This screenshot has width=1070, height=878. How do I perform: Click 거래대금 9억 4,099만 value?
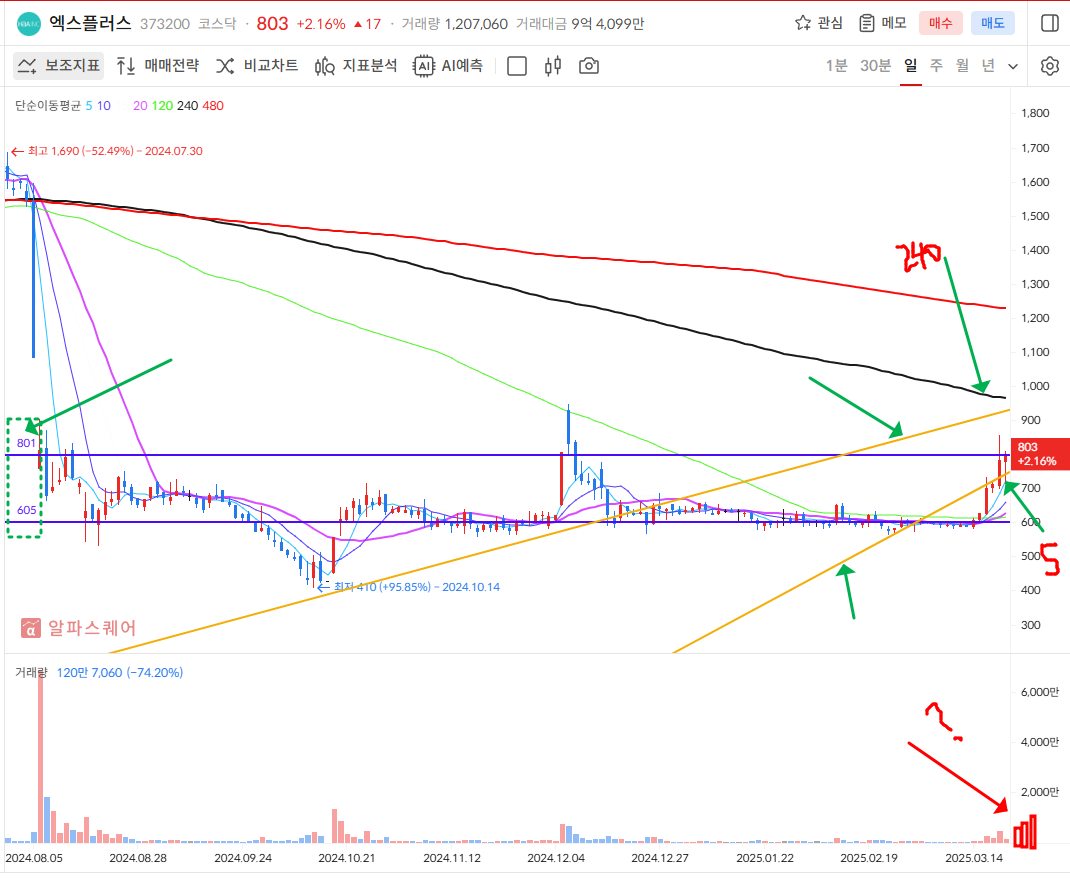580,24
